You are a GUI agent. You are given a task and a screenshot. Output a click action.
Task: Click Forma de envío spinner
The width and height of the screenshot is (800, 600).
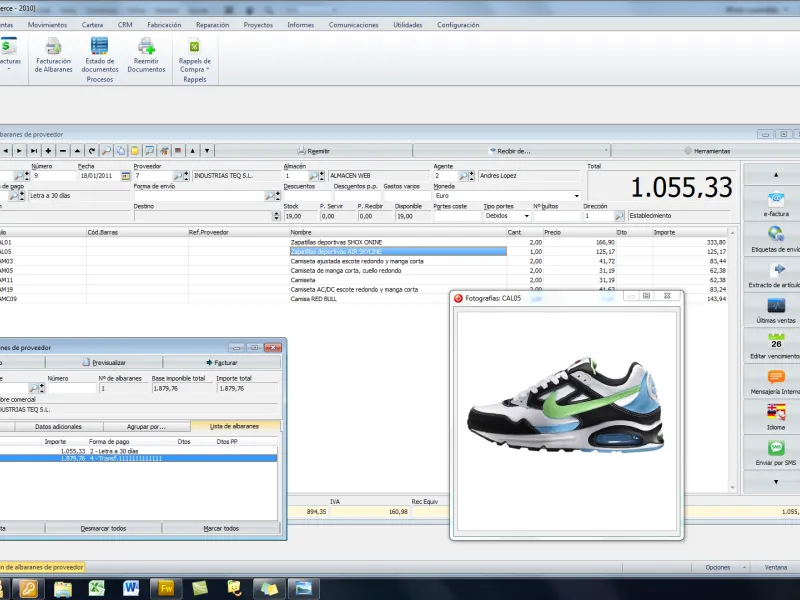coord(278,196)
